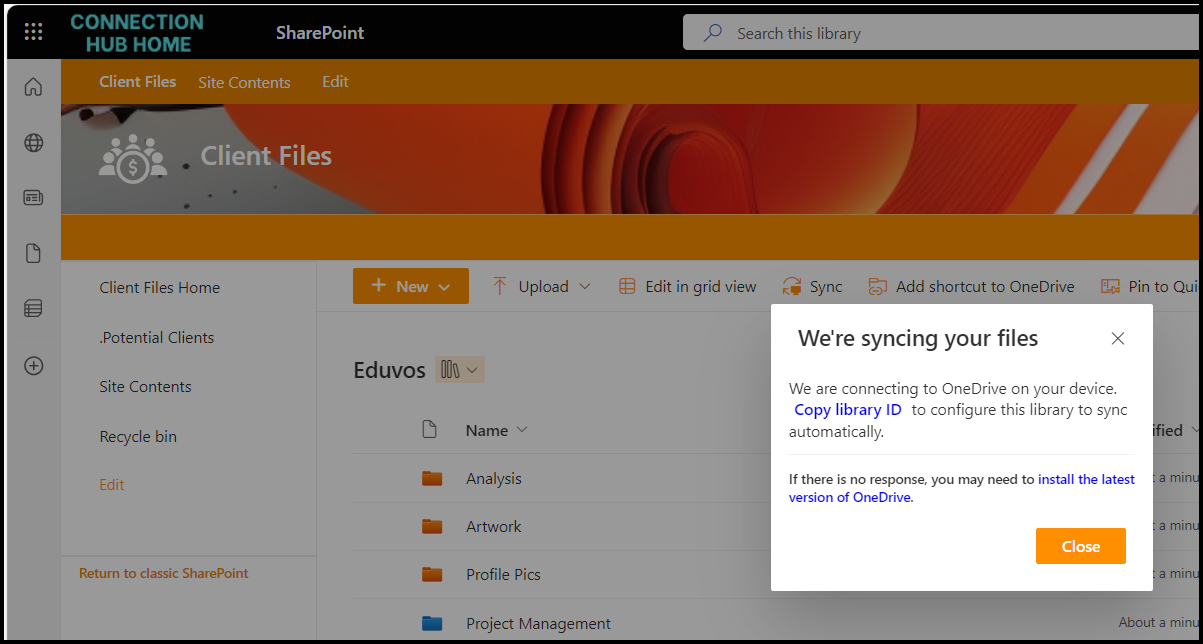The height and width of the screenshot is (644, 1203).
Task: Click Edit in grid view
Action: [x=687, y=287]
